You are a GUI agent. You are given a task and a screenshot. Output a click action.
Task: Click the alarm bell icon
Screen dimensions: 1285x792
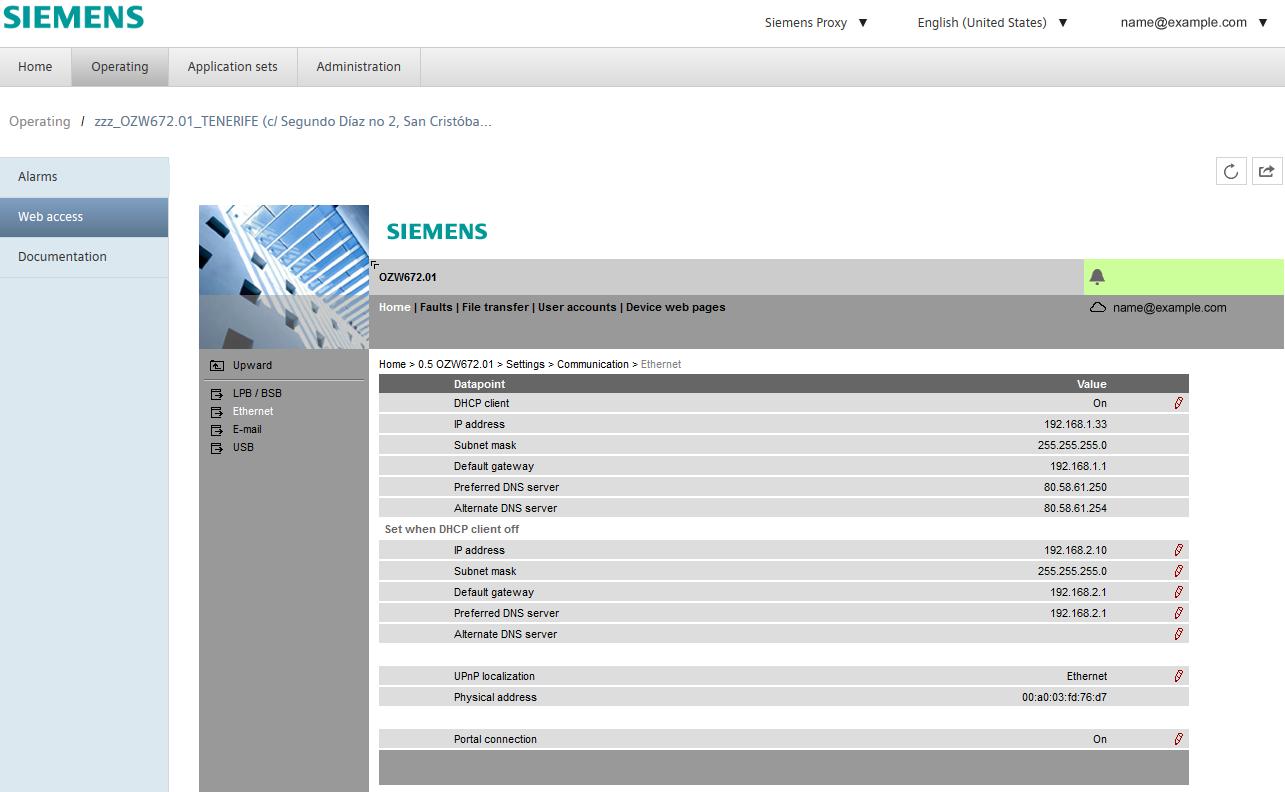(x=1097, y=277)
